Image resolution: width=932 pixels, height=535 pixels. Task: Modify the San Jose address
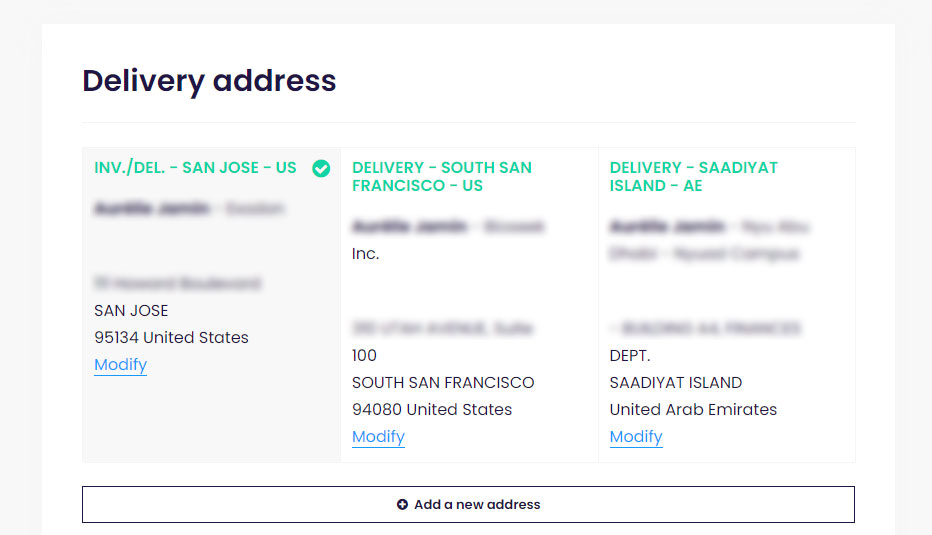[121, 364]
